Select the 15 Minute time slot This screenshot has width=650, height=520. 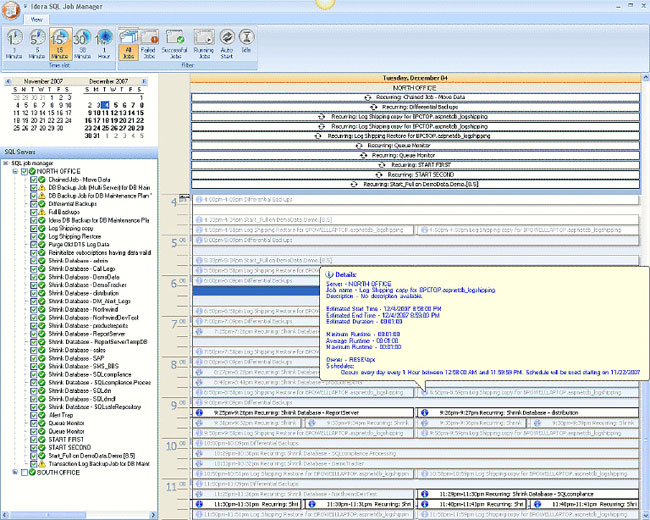[x=60, y=44]
